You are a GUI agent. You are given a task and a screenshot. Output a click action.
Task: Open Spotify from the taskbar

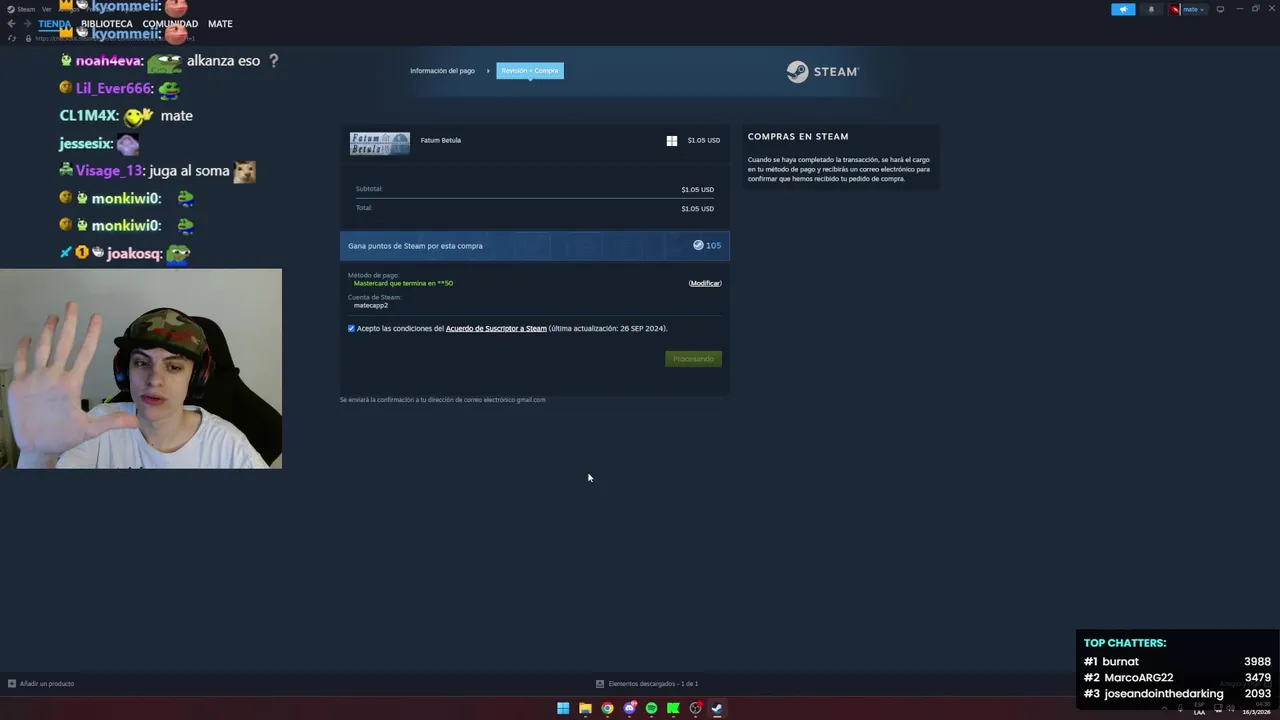coord(651,709)
